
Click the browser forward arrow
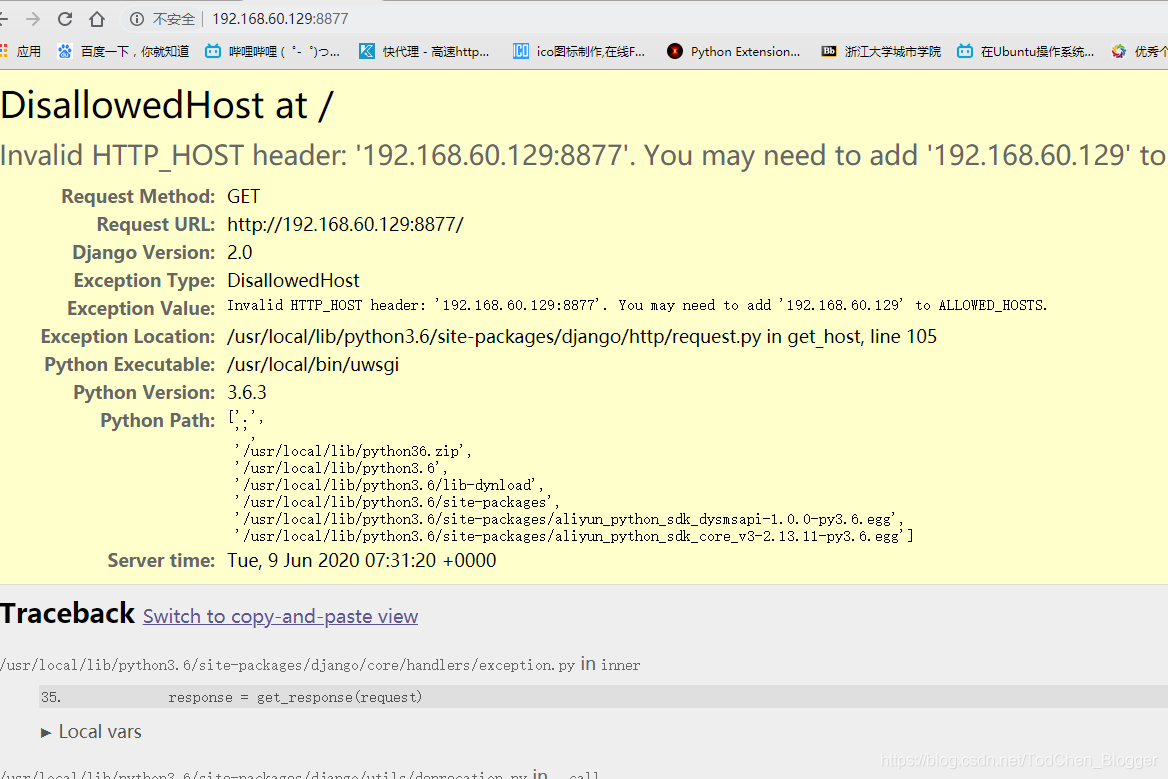(33, 19)
